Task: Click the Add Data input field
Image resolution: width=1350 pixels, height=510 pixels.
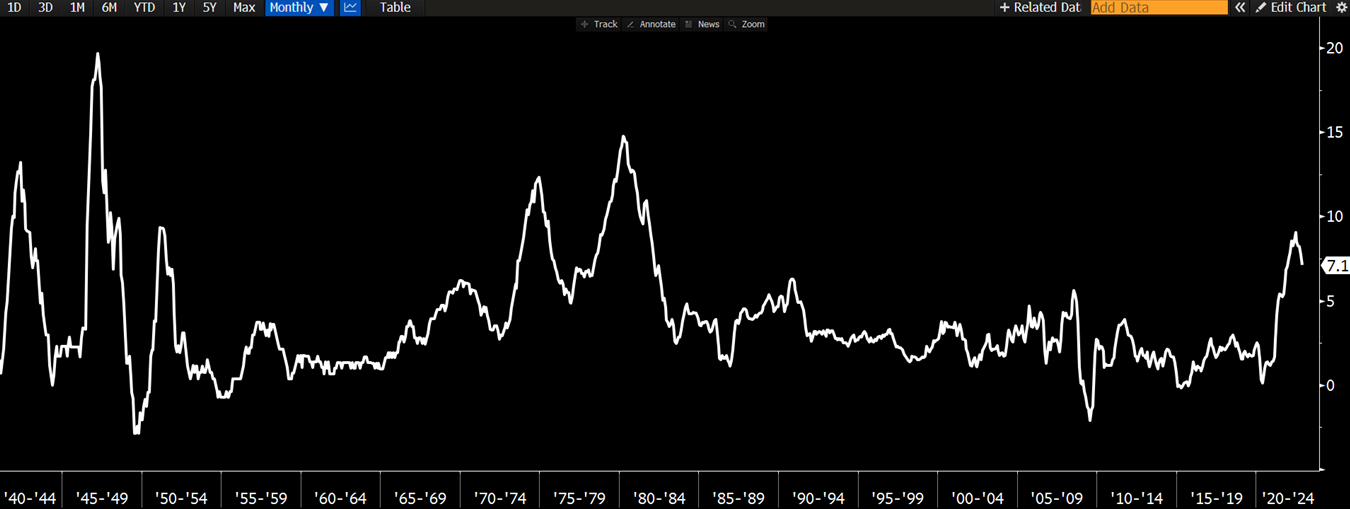Action: click(1159, 7)
